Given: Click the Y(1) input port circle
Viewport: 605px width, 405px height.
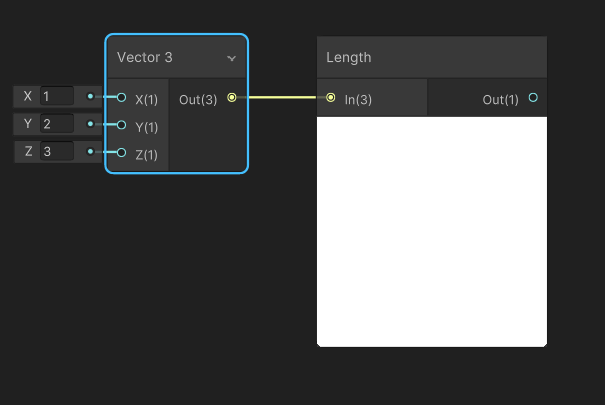Looking at the screenshot, I should coord(121,125).
